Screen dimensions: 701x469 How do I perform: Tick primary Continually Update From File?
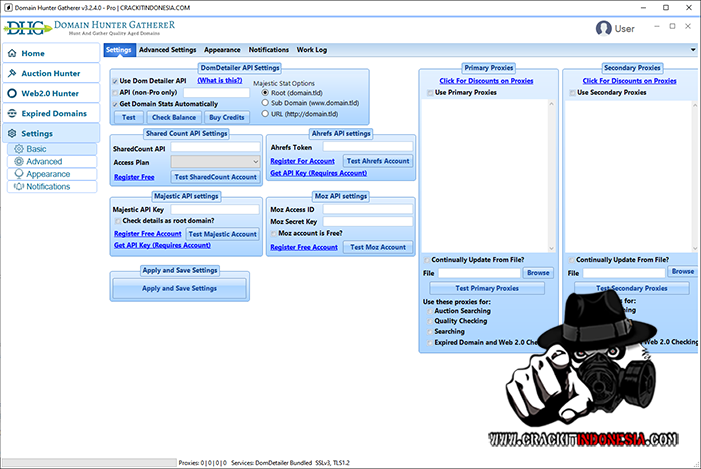427,260
